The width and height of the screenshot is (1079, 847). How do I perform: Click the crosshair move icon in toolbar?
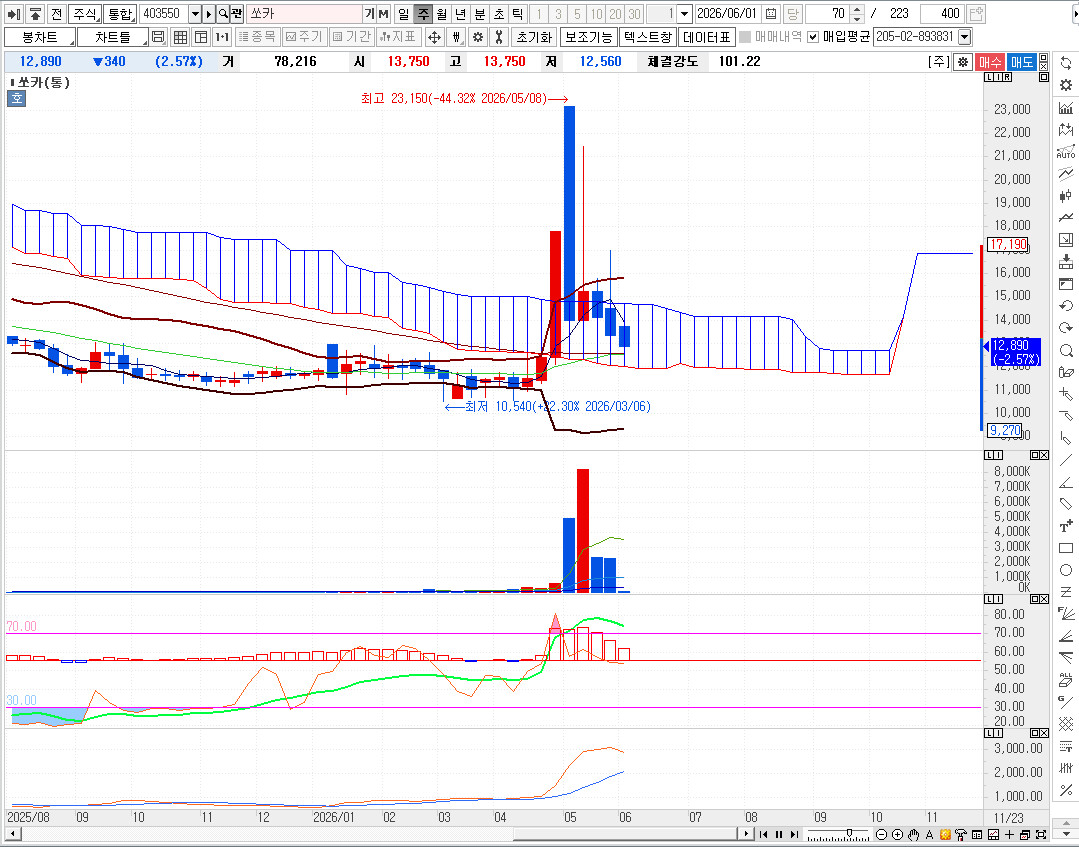434,37
